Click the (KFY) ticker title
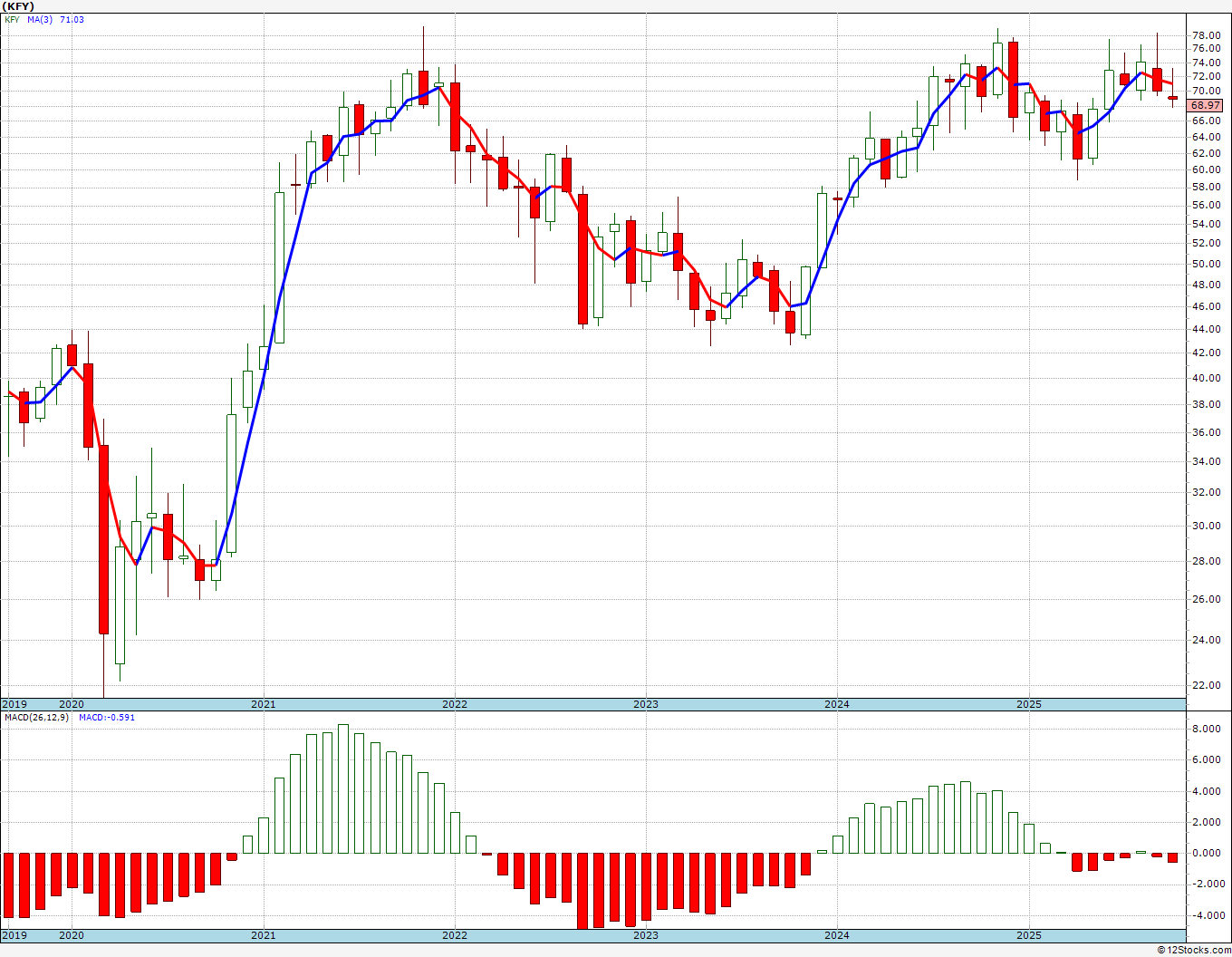Viewport: 1232px width, 957px height. pyautogui.click(x=21, y=6)
